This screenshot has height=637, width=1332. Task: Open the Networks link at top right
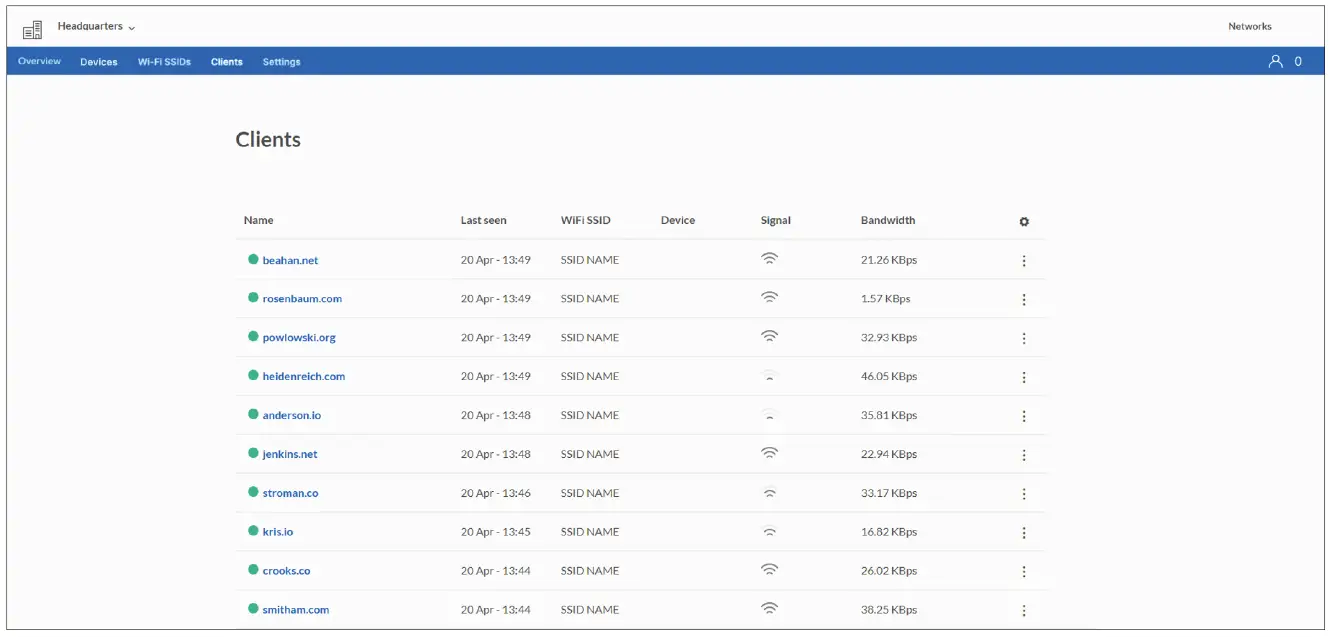click(1250, 27)
